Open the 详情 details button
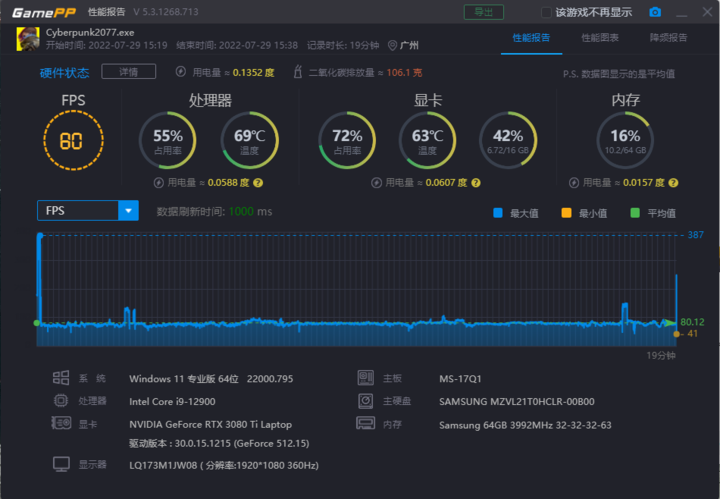The width and height of the screenshot is (720, 499). coord(129,72)
